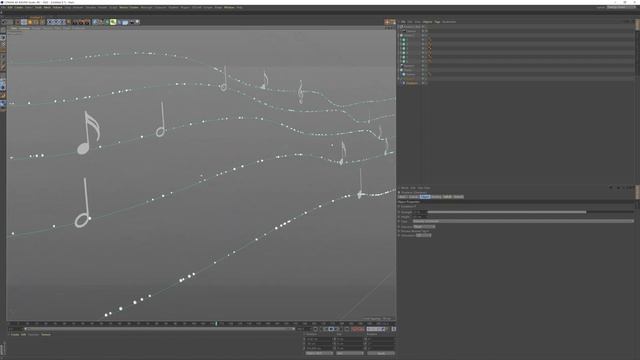The image size is (640, 360).
Task: Switch to the Shading tab
Action: tap(436, 197)
